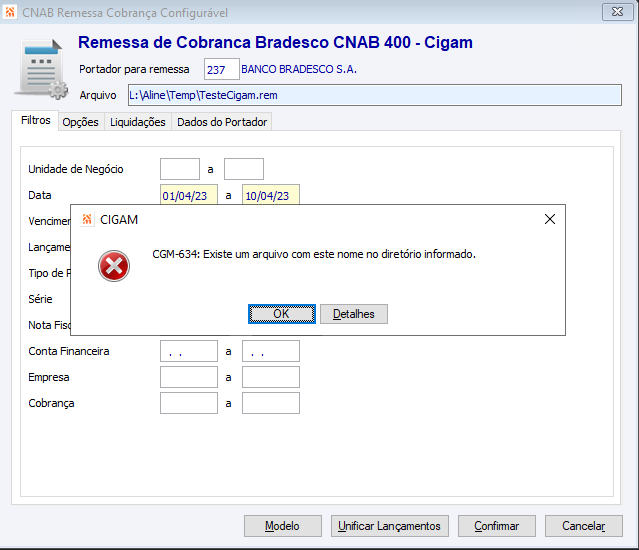Focus the Portador para remessa field 237

pos(222,69)
